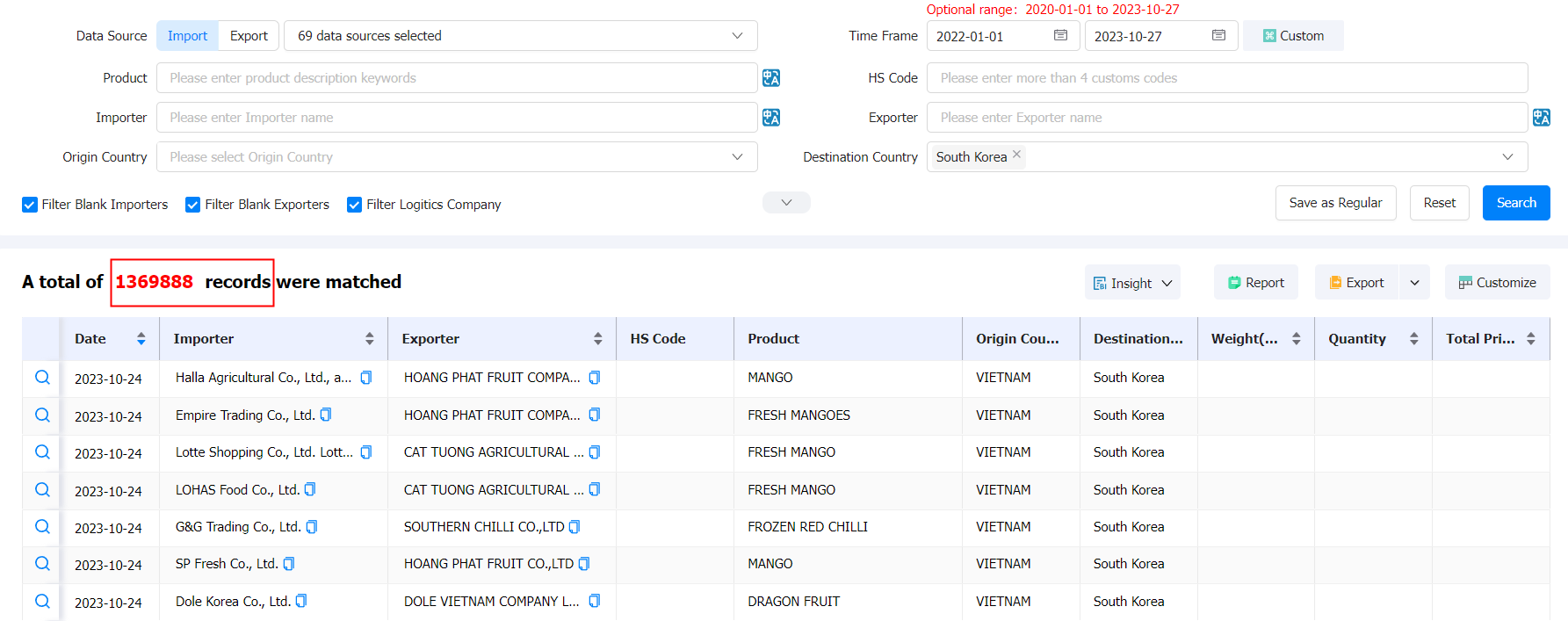
Task: Run the Search button
Action: 1516,203
